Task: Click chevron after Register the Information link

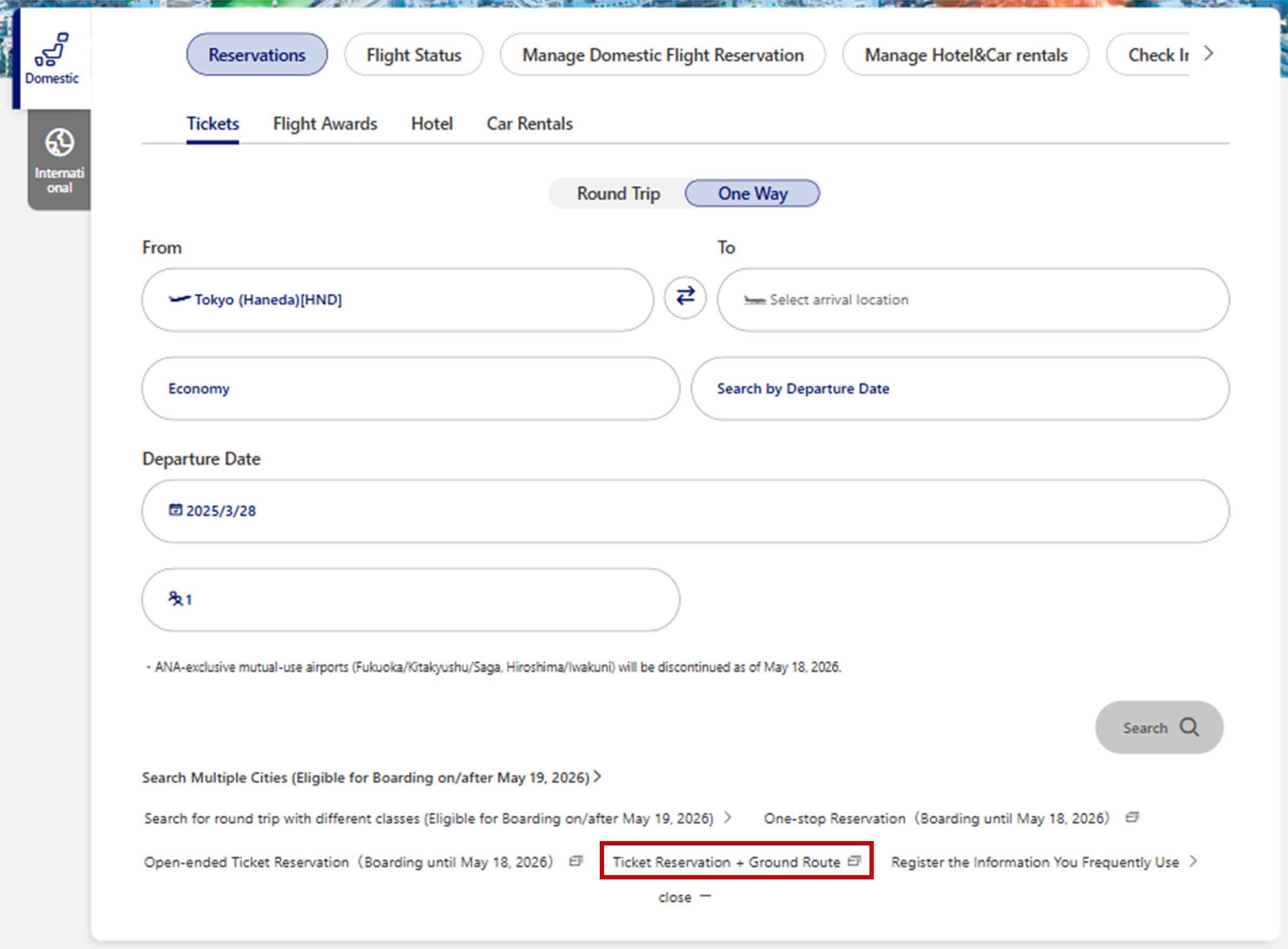Action: [x=1193, y=861]
